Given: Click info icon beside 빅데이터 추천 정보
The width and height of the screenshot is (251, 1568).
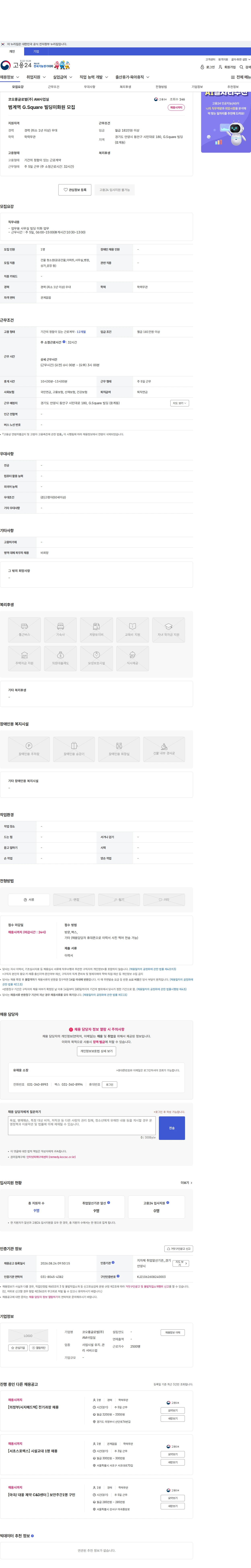Looking at the screenshot, I should coord(32,1536).
